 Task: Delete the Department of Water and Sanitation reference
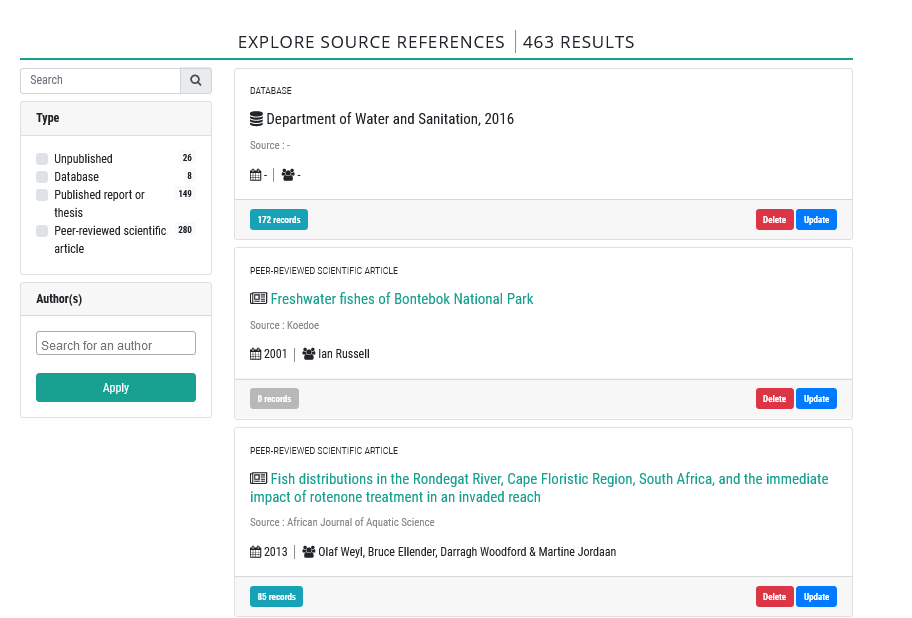774,220
